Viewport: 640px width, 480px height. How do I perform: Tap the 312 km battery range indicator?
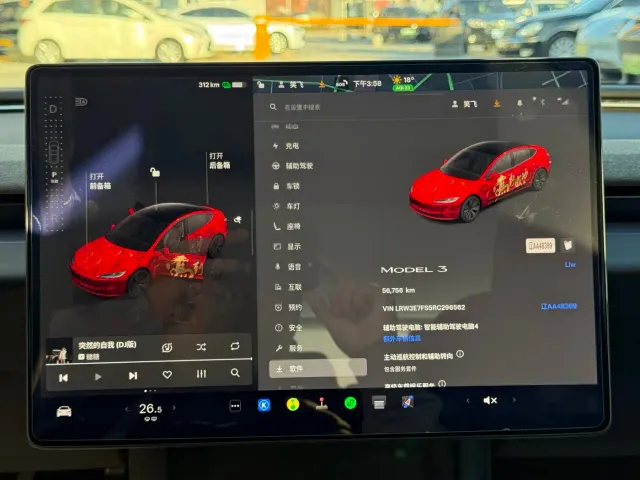pos(222,84)
